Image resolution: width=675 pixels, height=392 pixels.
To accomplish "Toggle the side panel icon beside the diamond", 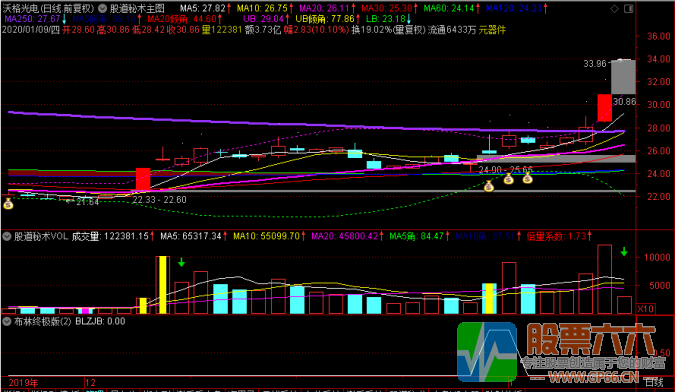I will point(629,9).
